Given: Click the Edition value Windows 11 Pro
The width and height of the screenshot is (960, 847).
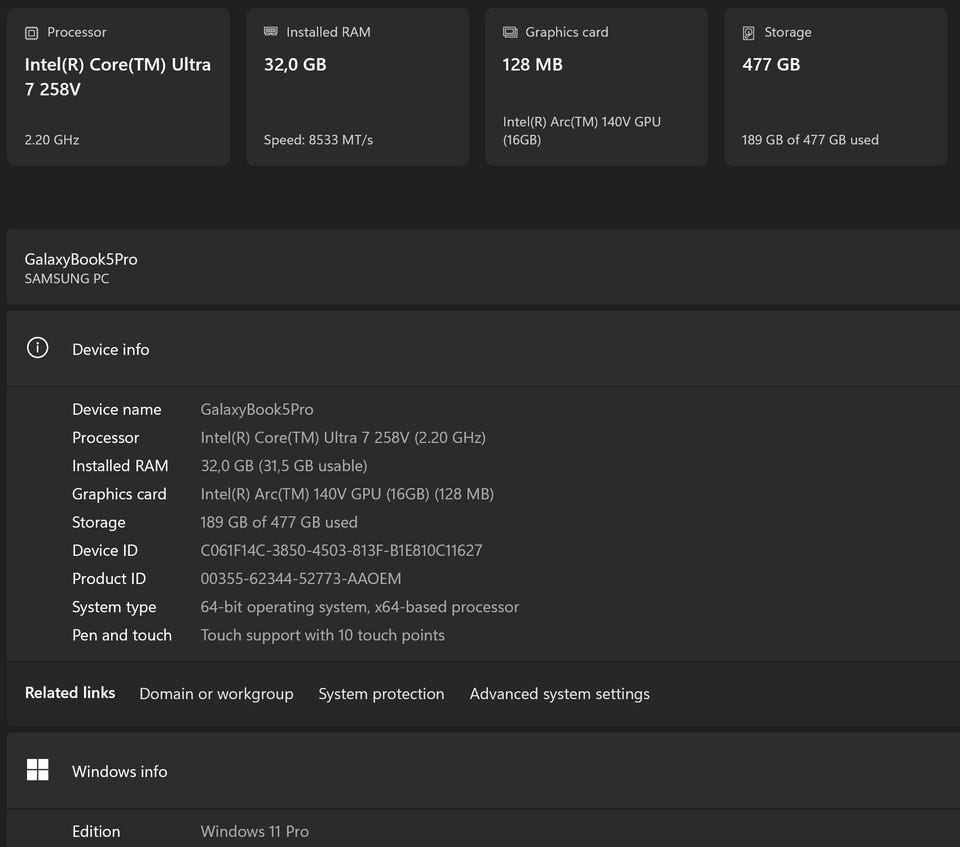Looking at the screenshot, I should tap(254, 831).
